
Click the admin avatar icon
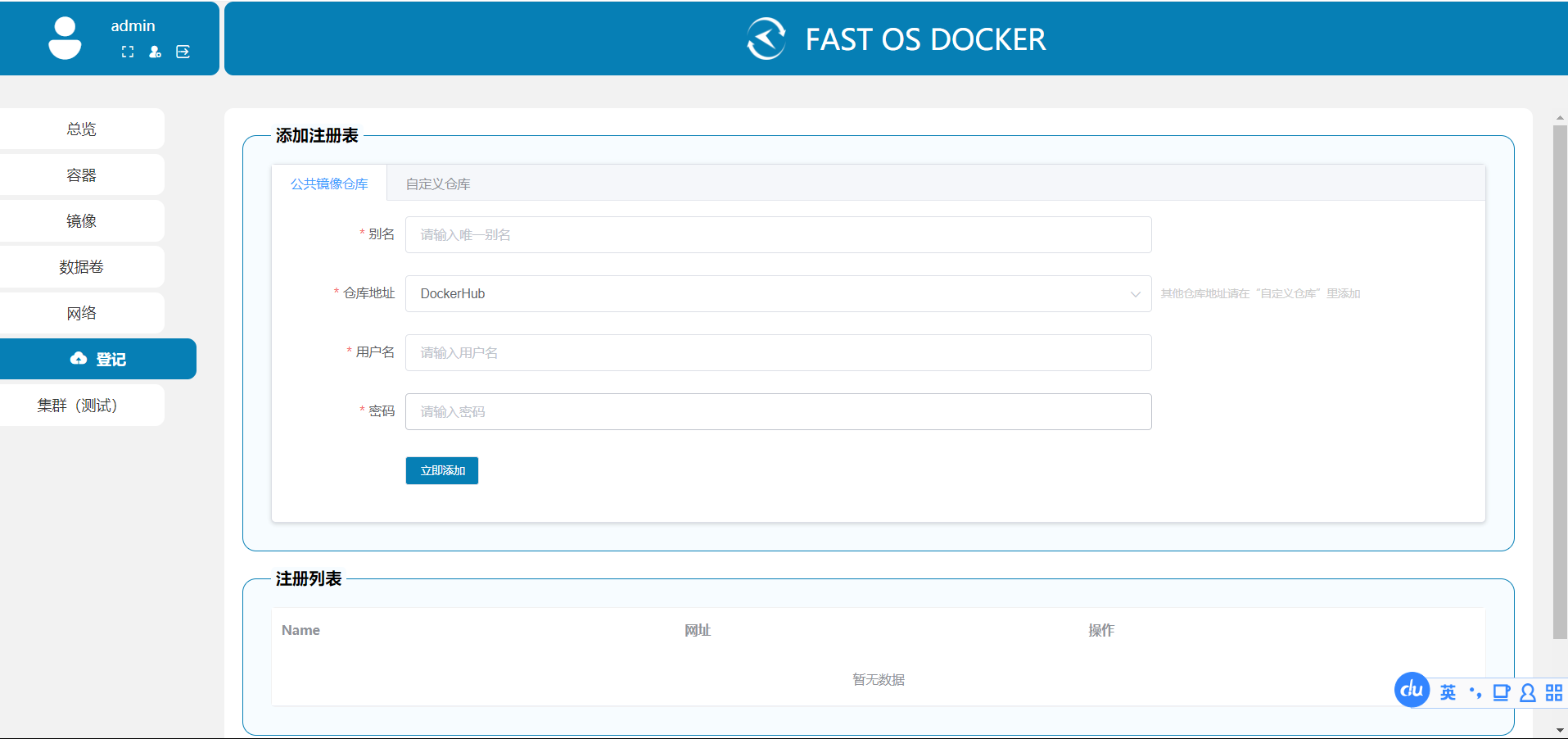pos(65,39)
